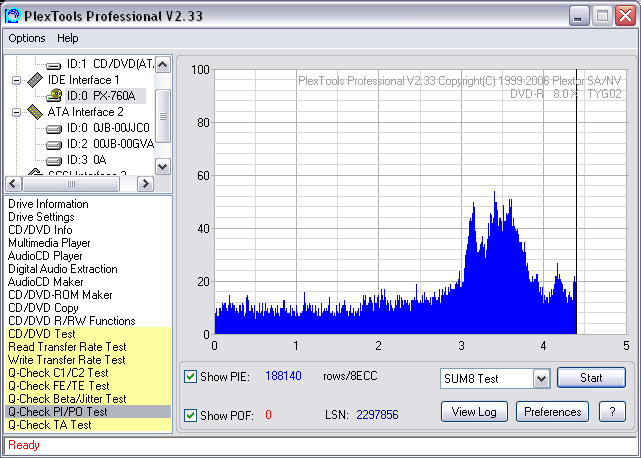This screenshot has height=458, width=641.
Task: Click the ATA Interface 2 chip icon
Action: pos(35,112)
